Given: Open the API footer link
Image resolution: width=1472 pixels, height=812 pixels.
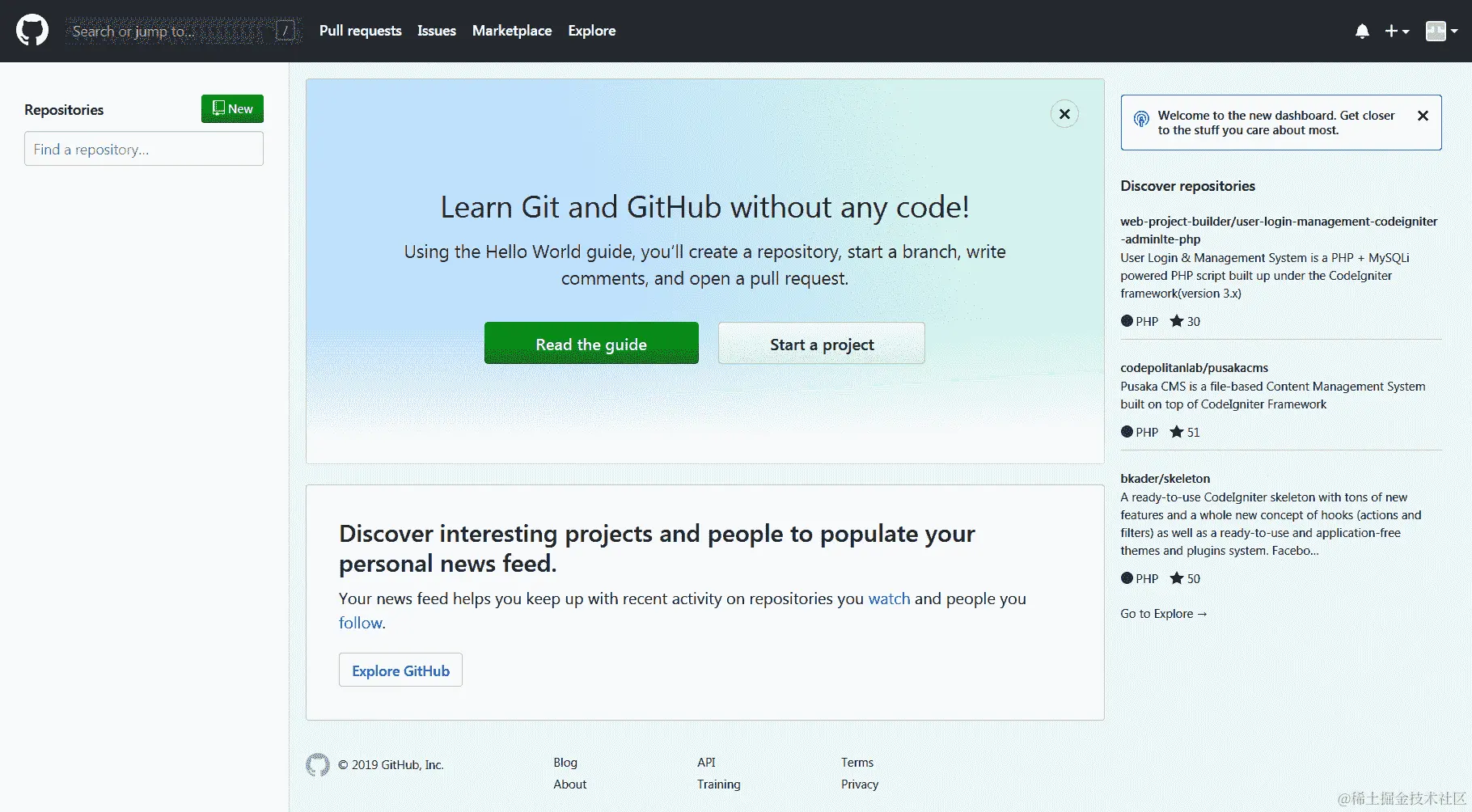Looking at the screenshot, I should tap(706, 763).
